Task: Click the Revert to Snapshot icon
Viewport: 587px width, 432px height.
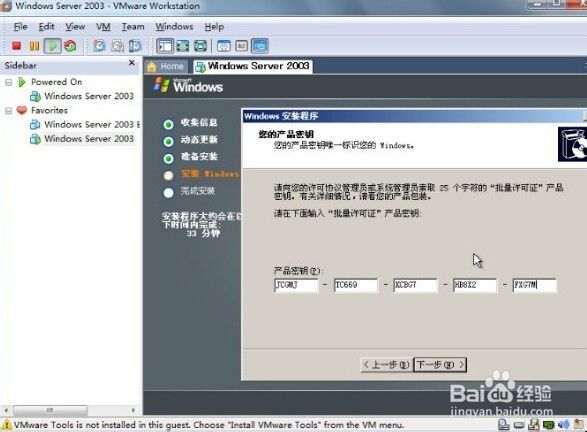Action: [118, 46]
